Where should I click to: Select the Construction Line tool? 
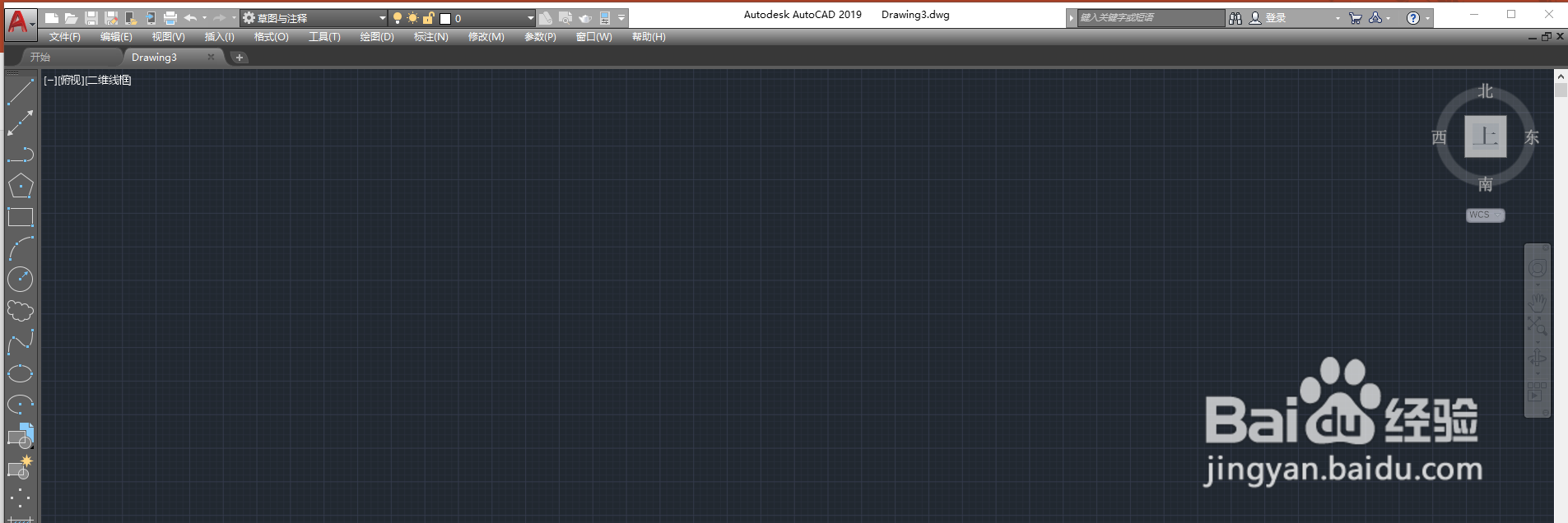tap(21, 123)
